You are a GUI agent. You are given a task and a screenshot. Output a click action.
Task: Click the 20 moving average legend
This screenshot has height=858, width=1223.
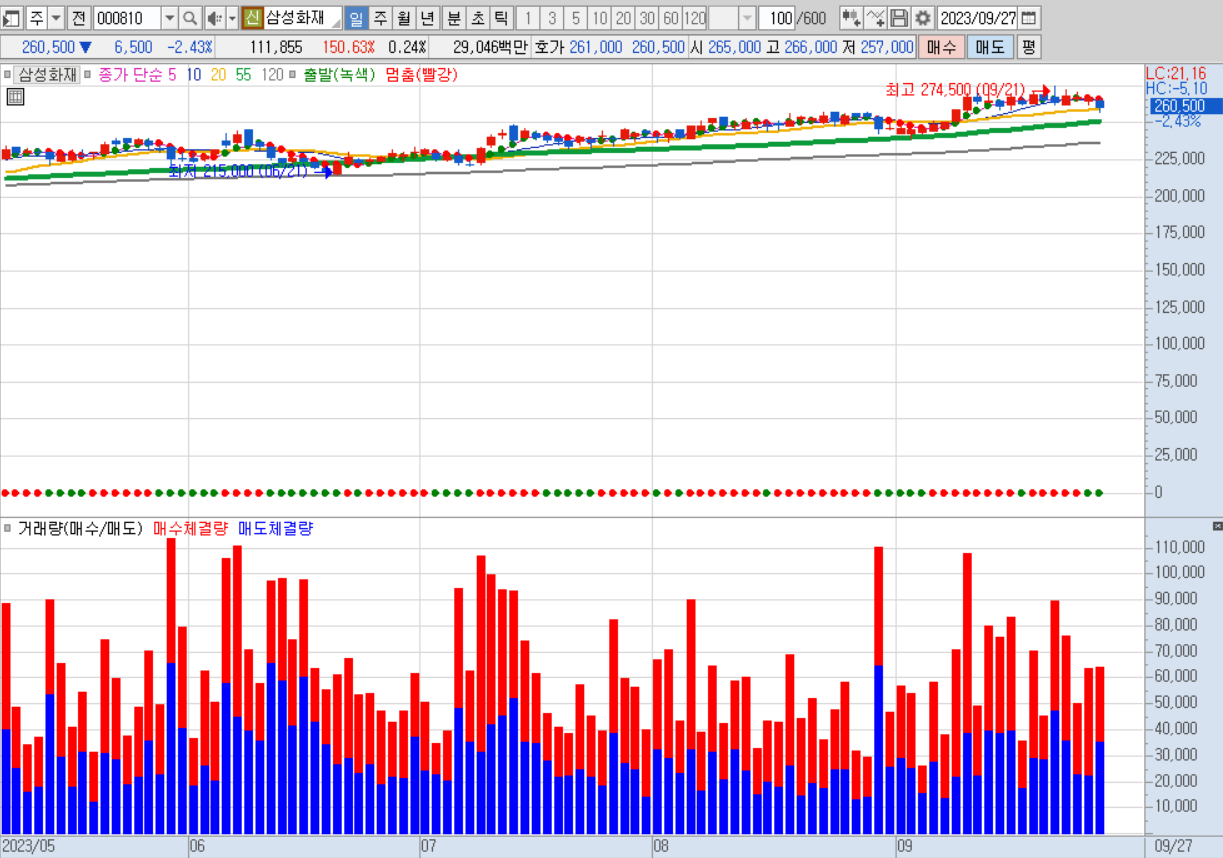(x=219, y=74)
